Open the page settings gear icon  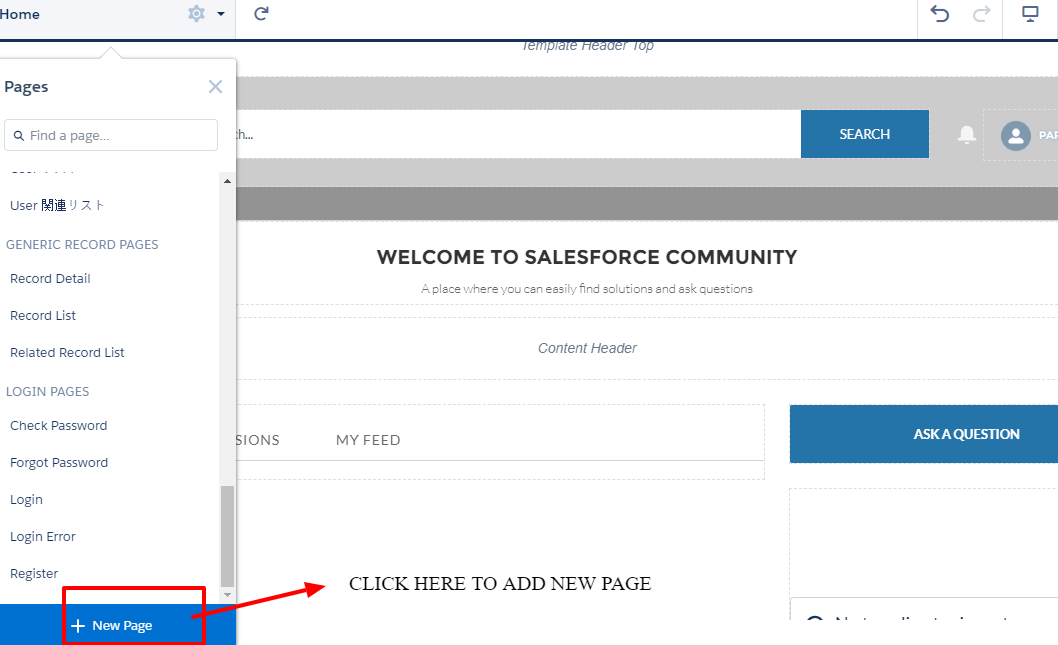tap(196, 14)
